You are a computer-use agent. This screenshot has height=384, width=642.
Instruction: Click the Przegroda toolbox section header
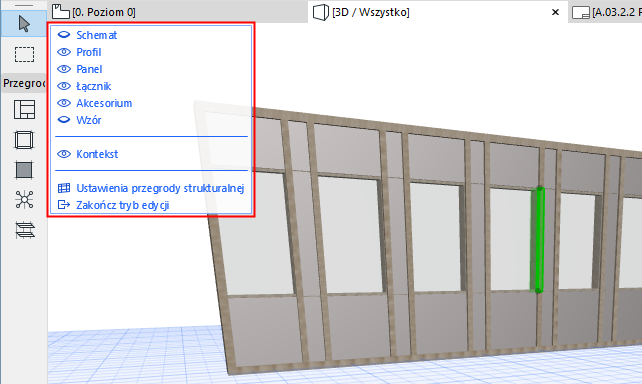click(x=24, y=83)
